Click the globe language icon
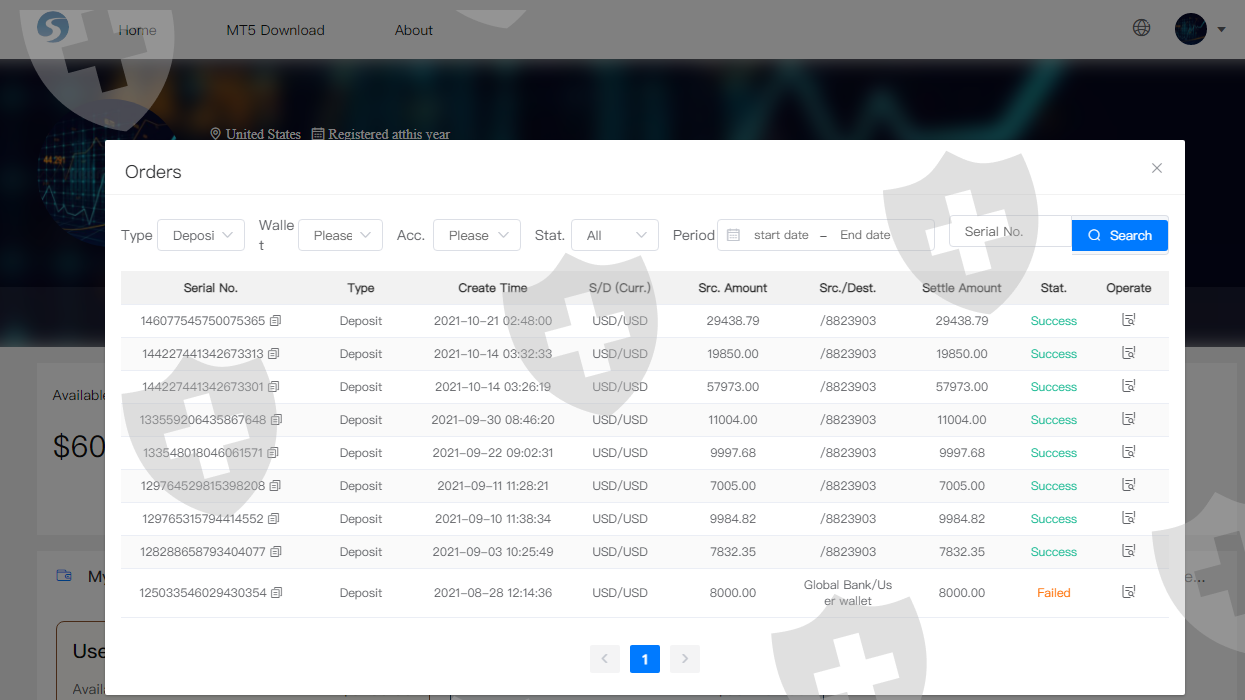The image size is (1245, 700). tap(1141, 28)
